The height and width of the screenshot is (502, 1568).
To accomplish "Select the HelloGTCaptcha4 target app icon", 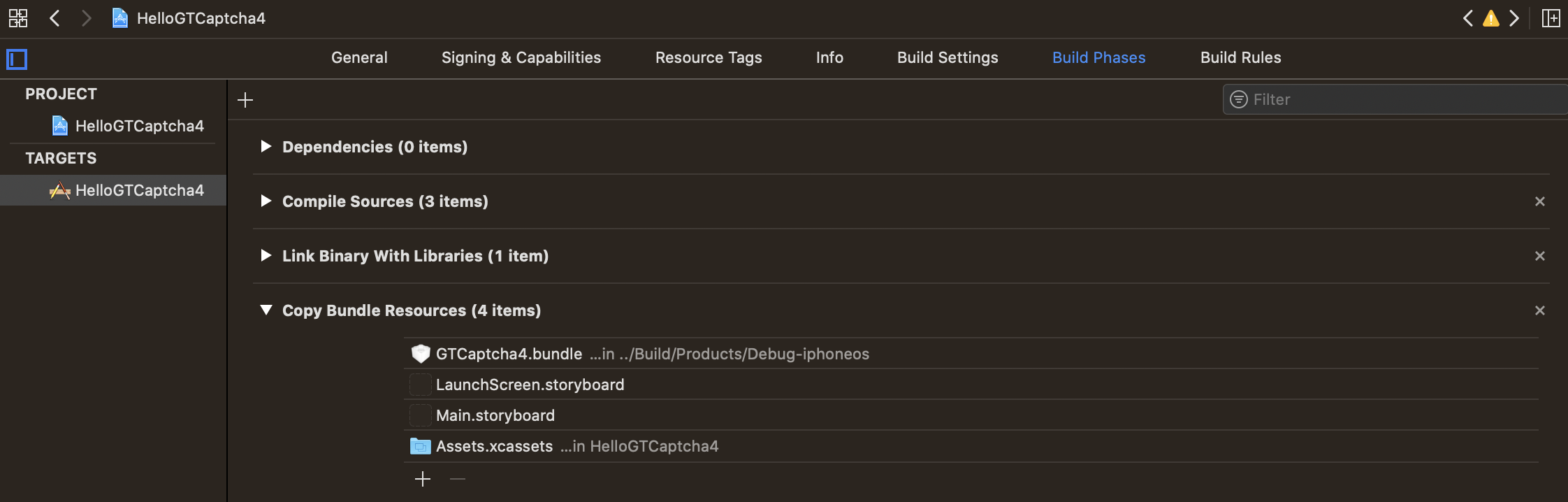I will pyautogui.click(x=61, y=190).
